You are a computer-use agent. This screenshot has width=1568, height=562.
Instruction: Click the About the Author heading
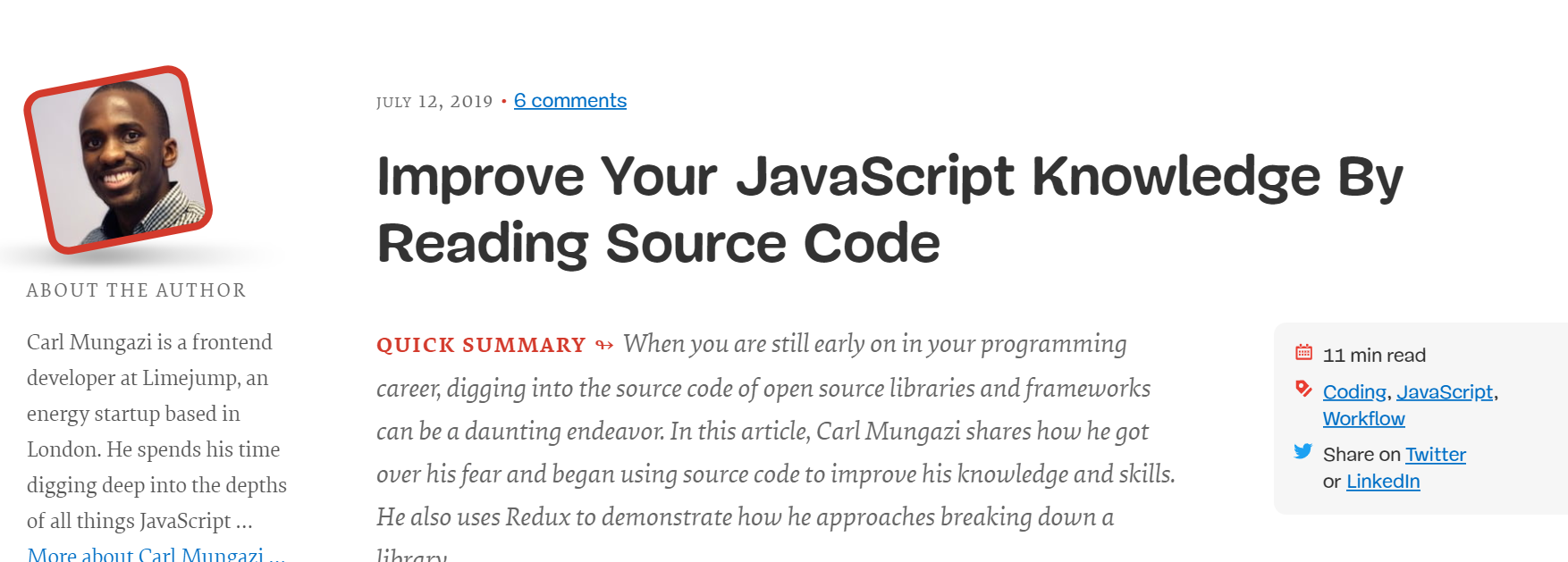(x=136, y=290)
